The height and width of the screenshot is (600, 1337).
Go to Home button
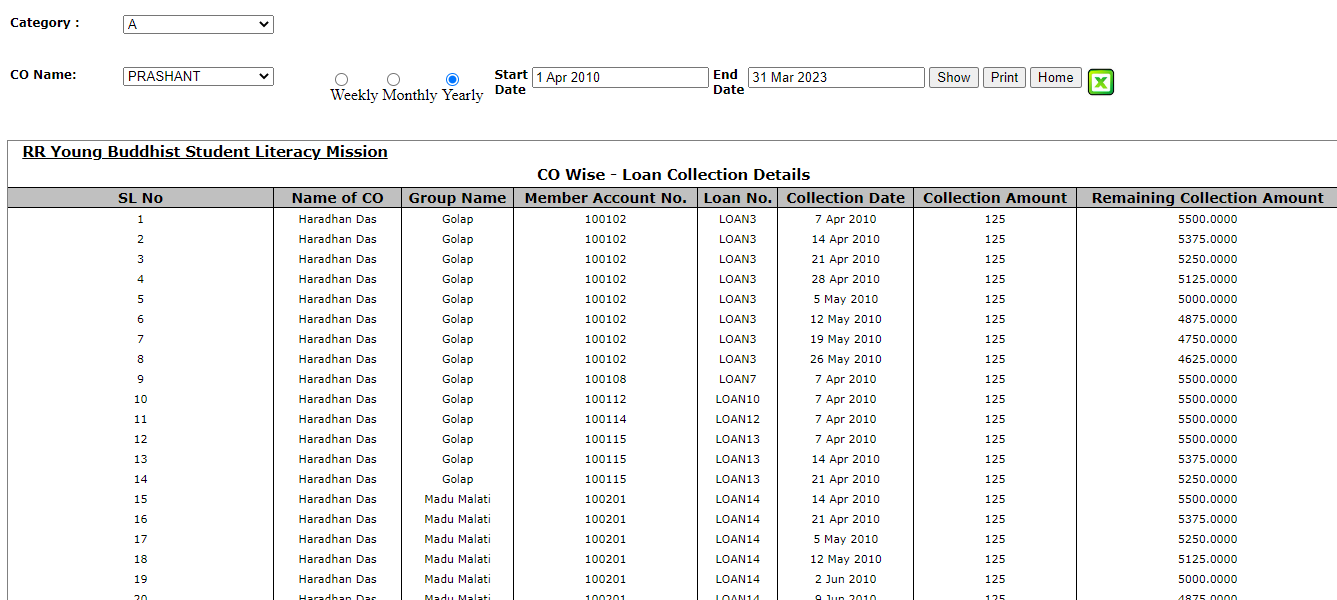pos(1055,77)
